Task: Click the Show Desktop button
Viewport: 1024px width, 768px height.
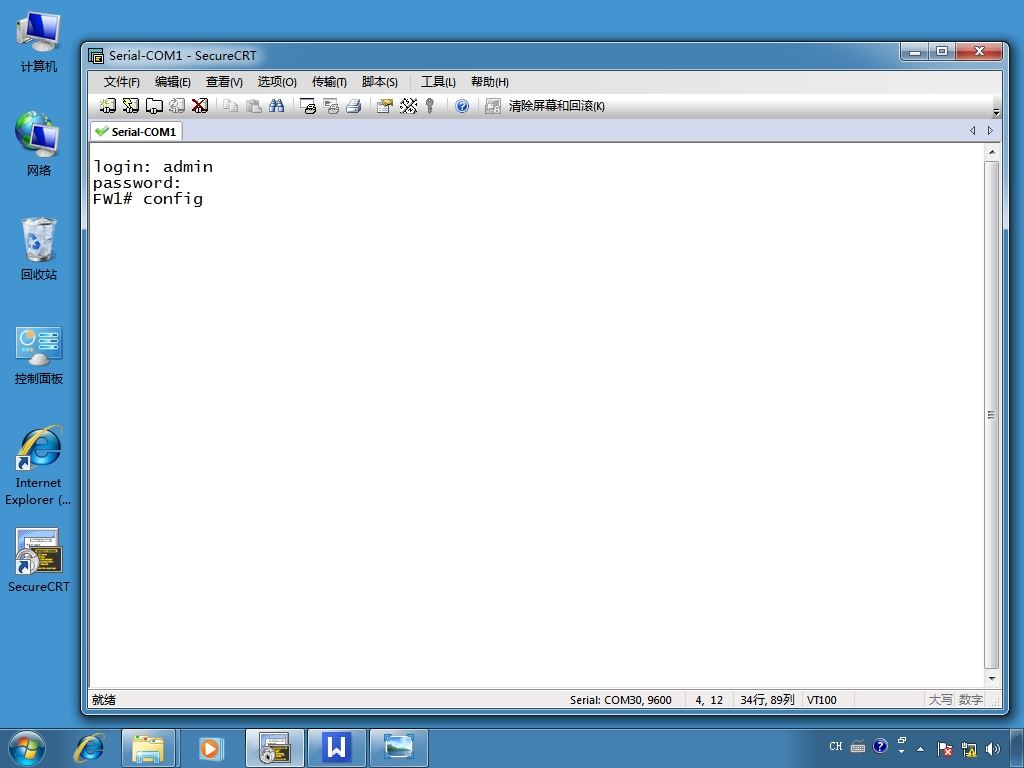Action: coord(1017,748)
